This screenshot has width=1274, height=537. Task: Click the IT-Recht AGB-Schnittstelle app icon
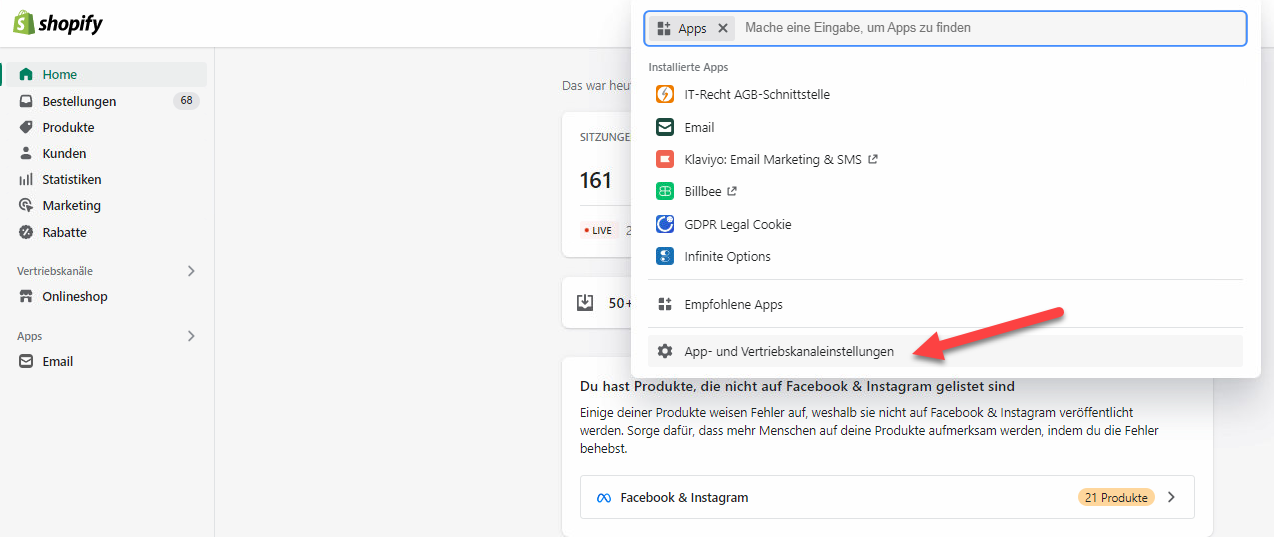665,94
